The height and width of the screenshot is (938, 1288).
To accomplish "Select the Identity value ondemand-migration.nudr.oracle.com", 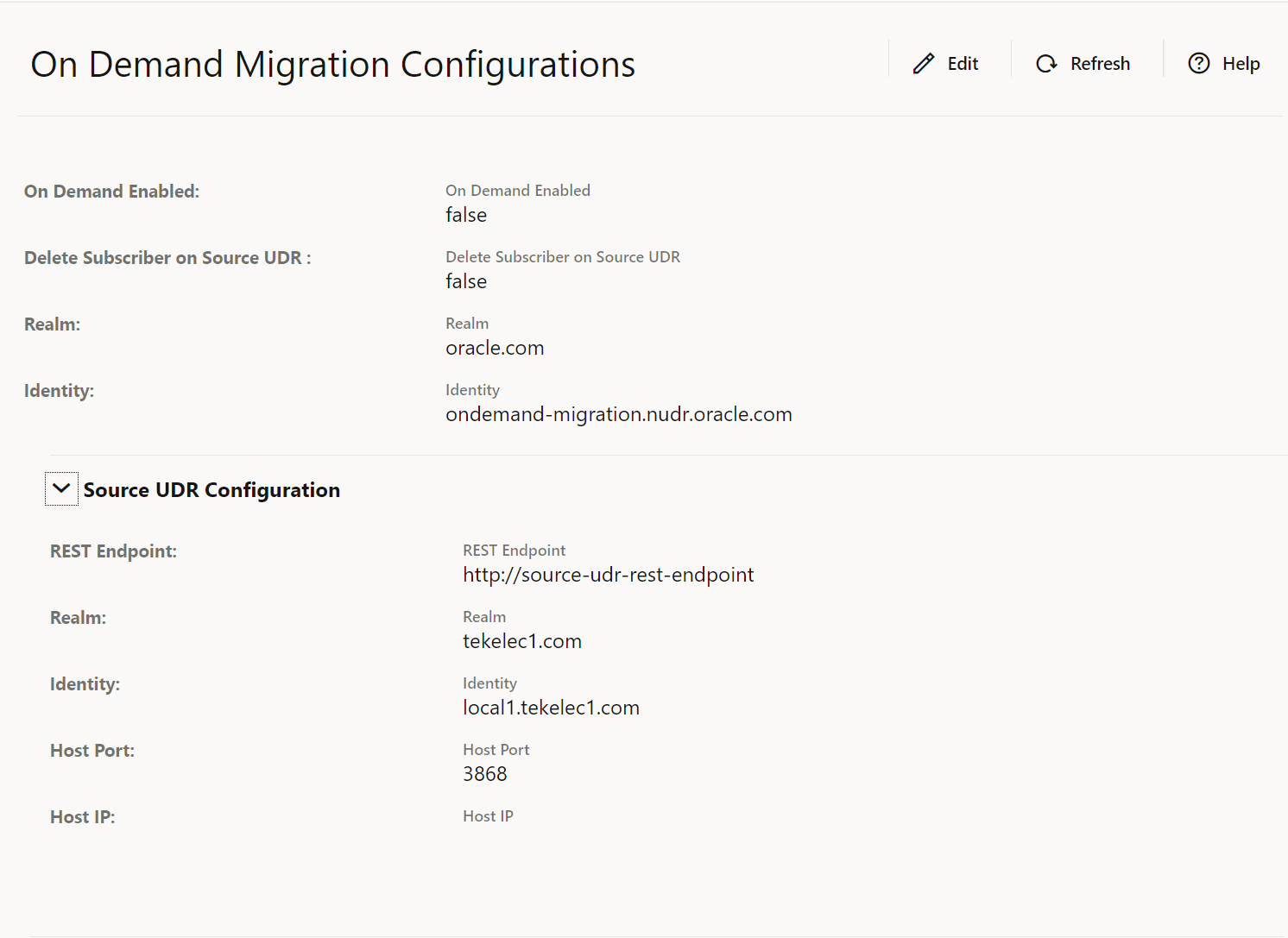I will (619, 414).
